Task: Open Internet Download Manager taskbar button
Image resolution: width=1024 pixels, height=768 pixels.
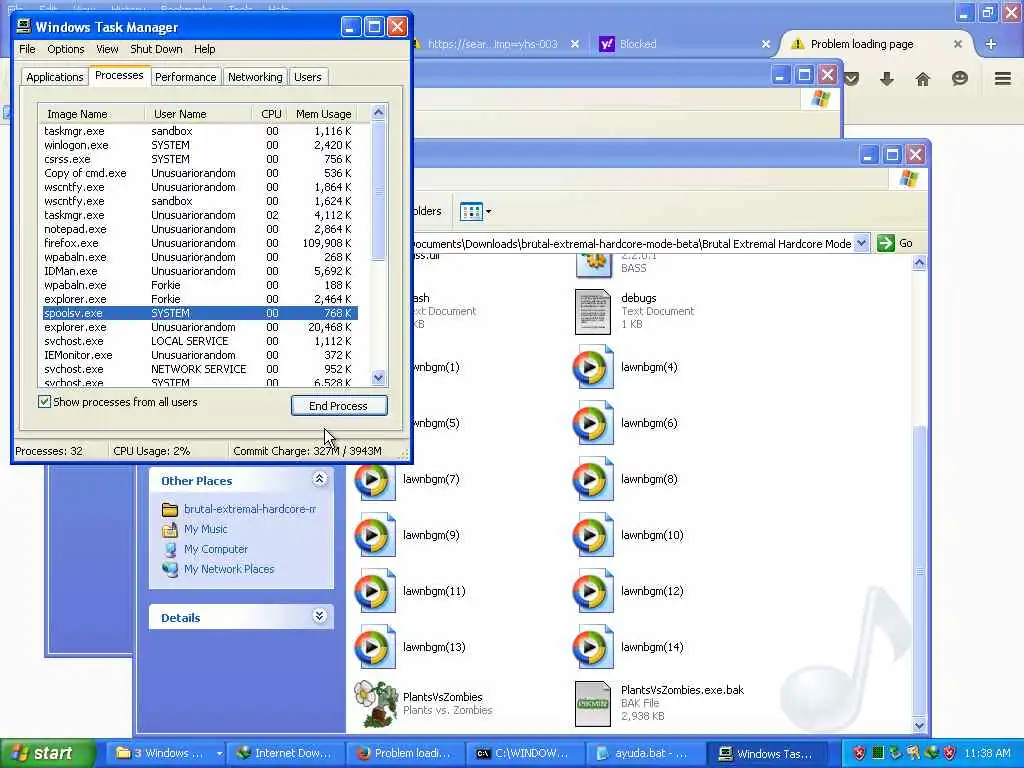Action: 285,754
